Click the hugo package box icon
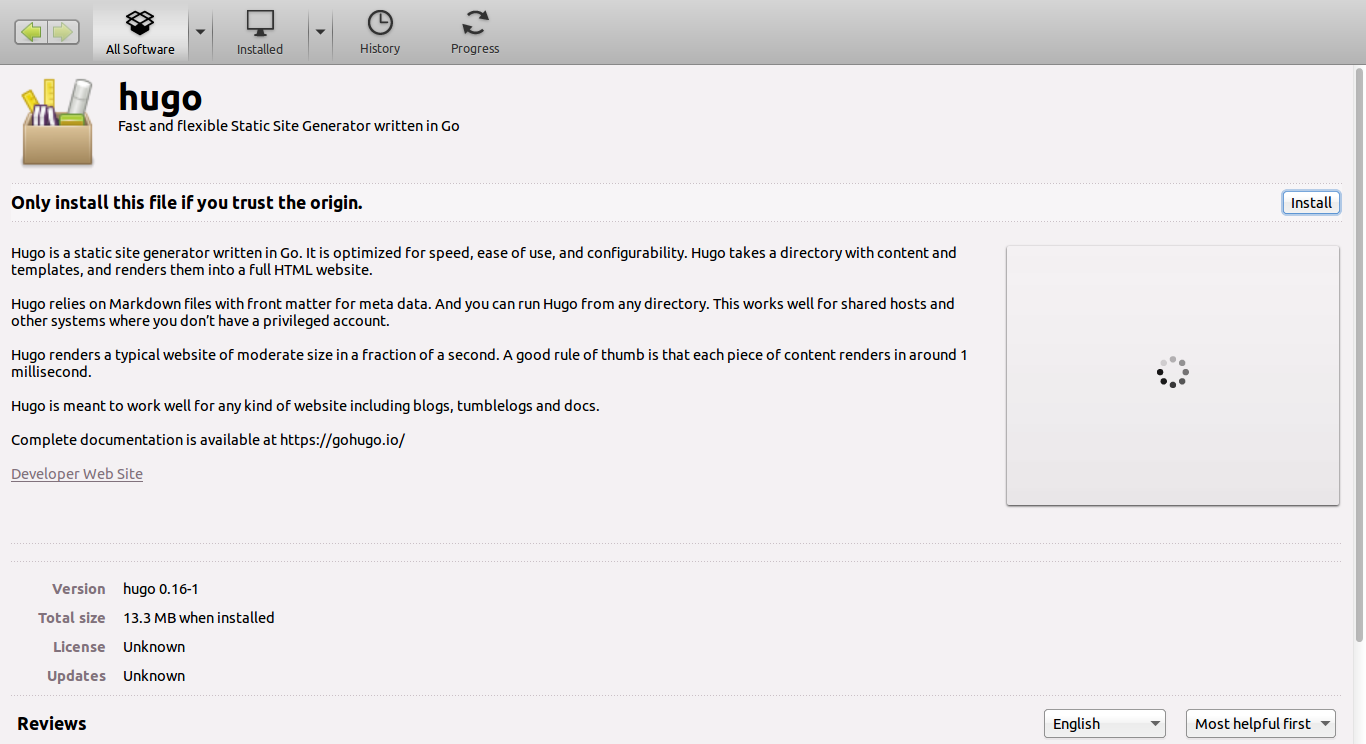The height and width of the screenshot is (744, 1366). click(x=57, y=122)
